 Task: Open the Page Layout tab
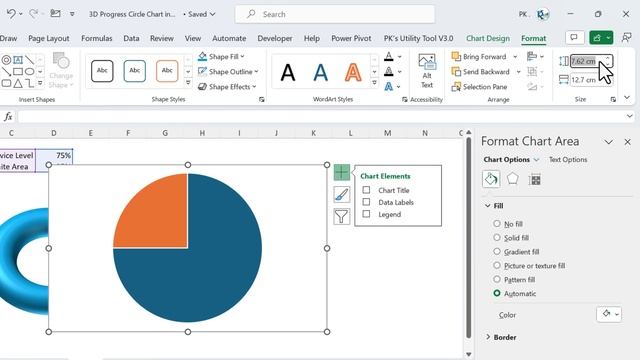click(x=49, y=38)
